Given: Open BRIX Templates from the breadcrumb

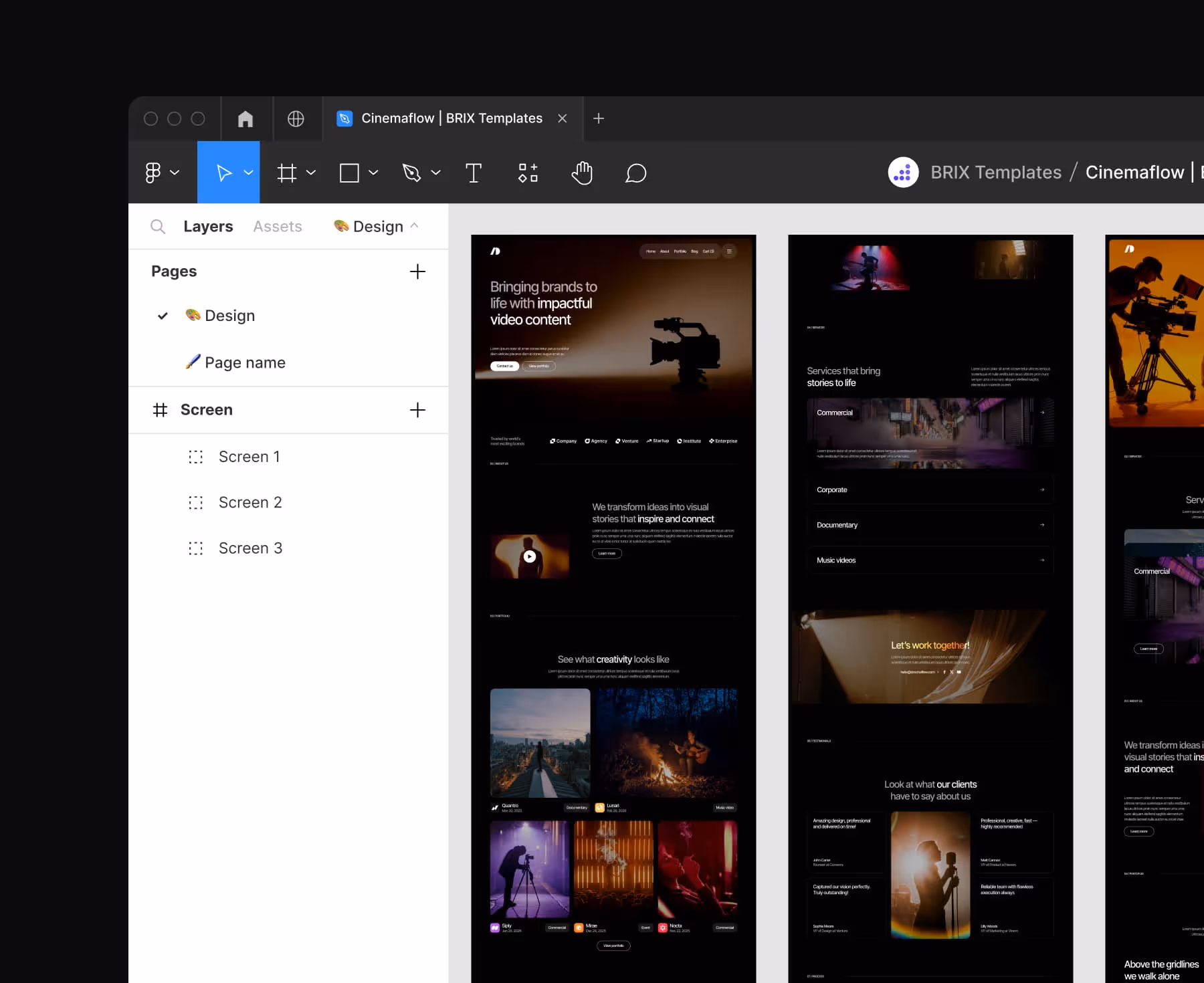Looking at the screenshot, I should tap(995, 172).
